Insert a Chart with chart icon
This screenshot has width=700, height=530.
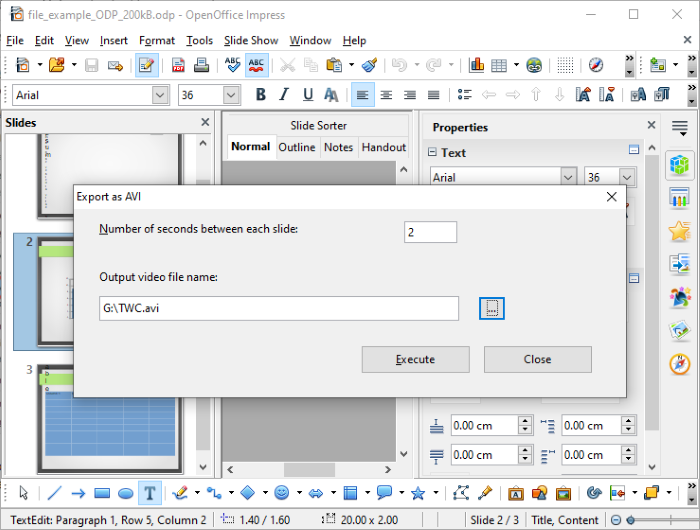[476, 65]
